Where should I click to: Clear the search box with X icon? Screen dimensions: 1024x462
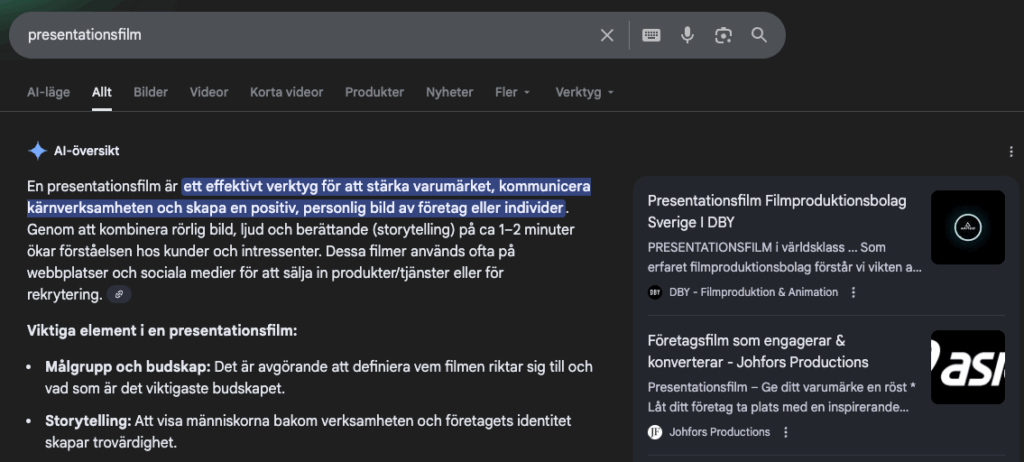click(607, 35)
